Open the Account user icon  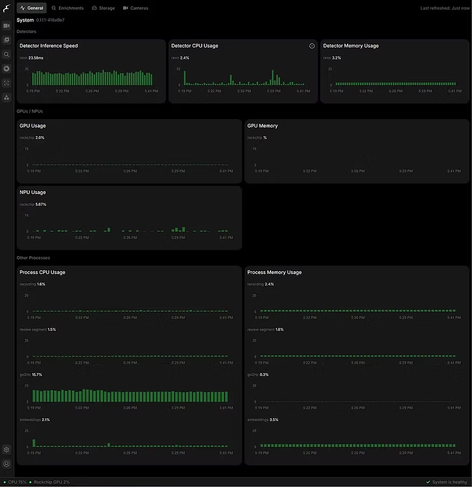tap(6, 464)
